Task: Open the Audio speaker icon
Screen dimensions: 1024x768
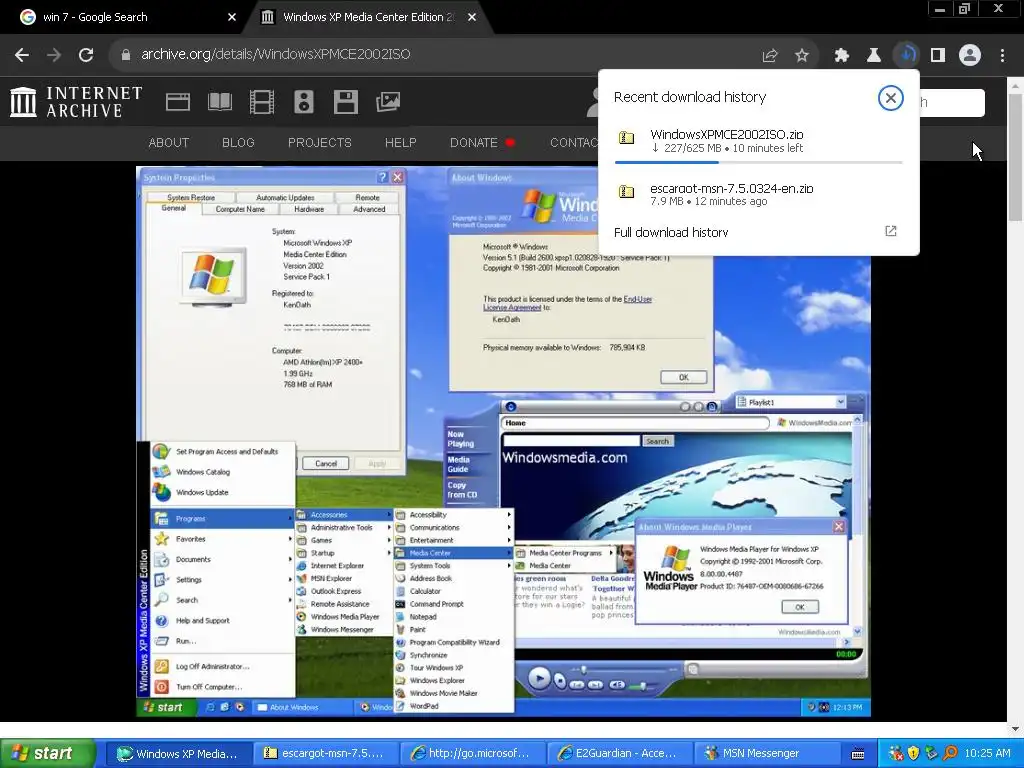Action: 304,102
